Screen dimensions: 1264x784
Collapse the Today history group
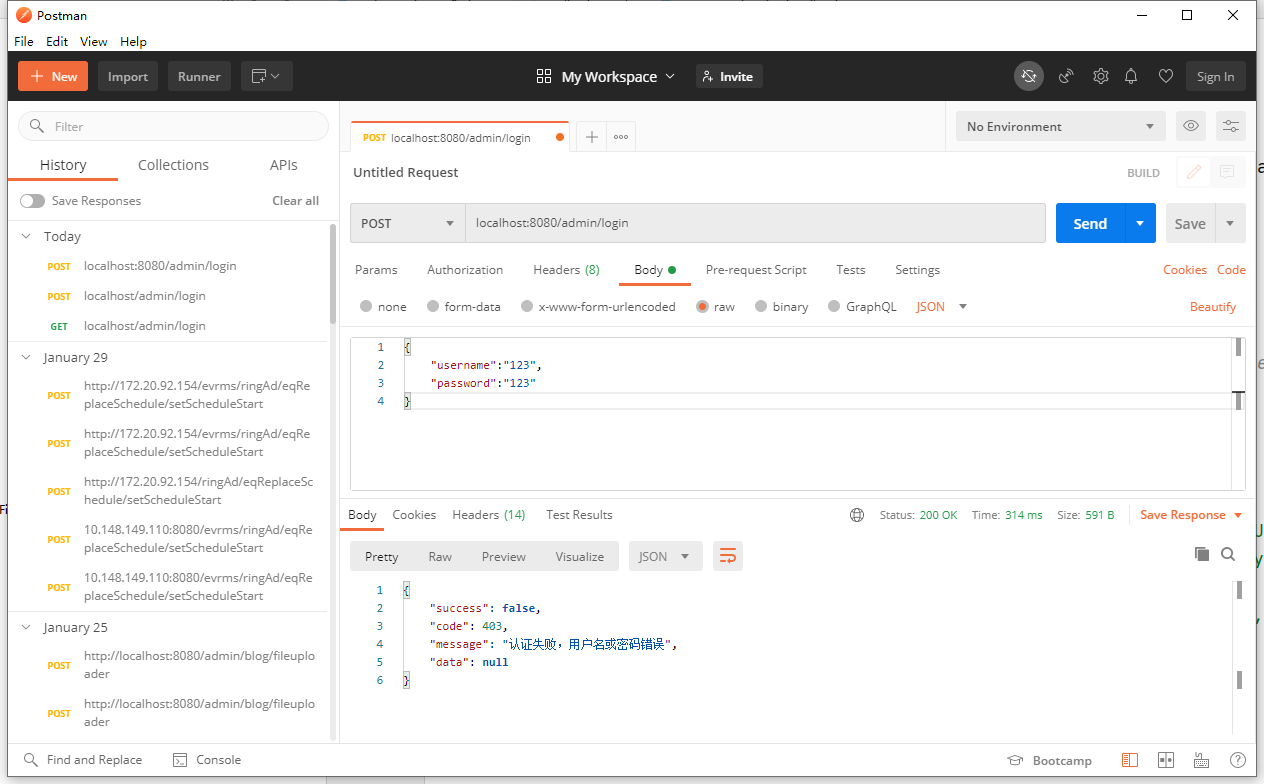point(27,237)
